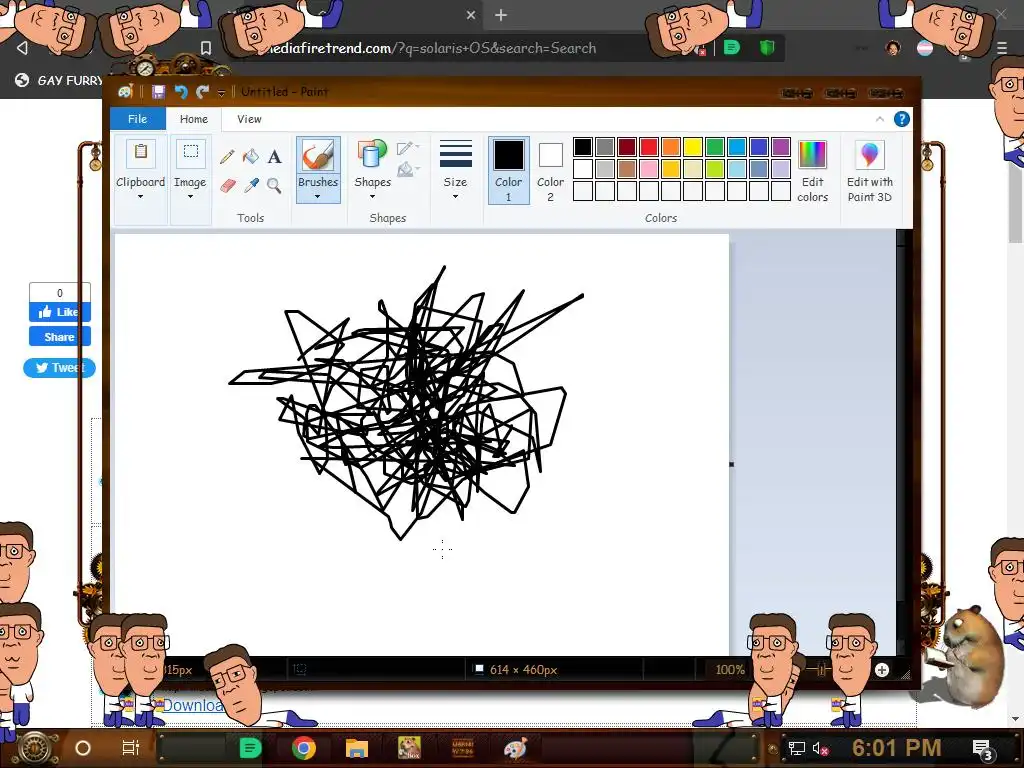The height and width of the screenshot is (768, 1024).
Task: Select Color 1 as active color
Action: 508,171
